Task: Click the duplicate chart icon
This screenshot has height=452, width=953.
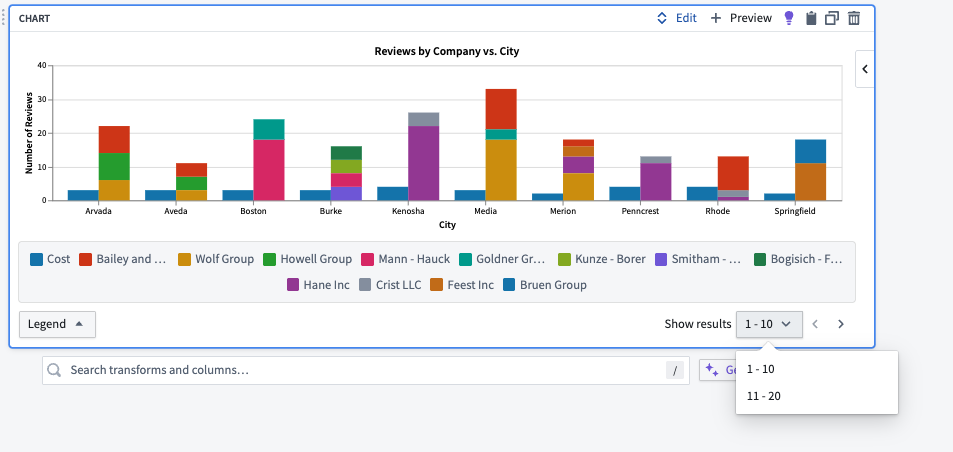Action: click(831, 18)
